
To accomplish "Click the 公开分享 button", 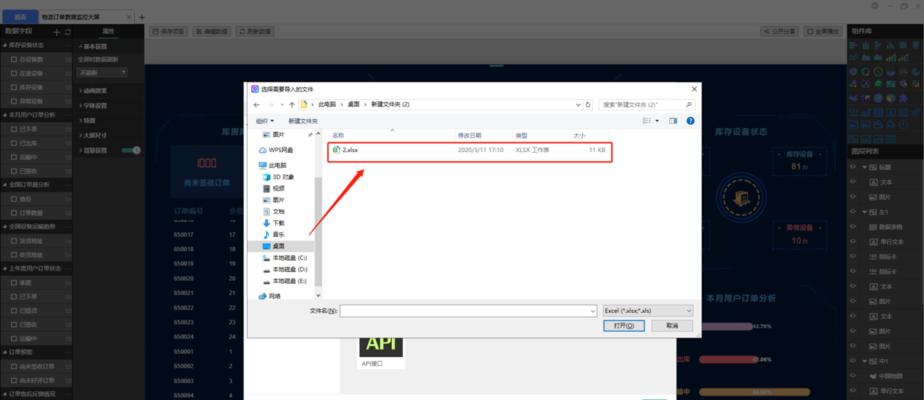I will tap(780, 31).
